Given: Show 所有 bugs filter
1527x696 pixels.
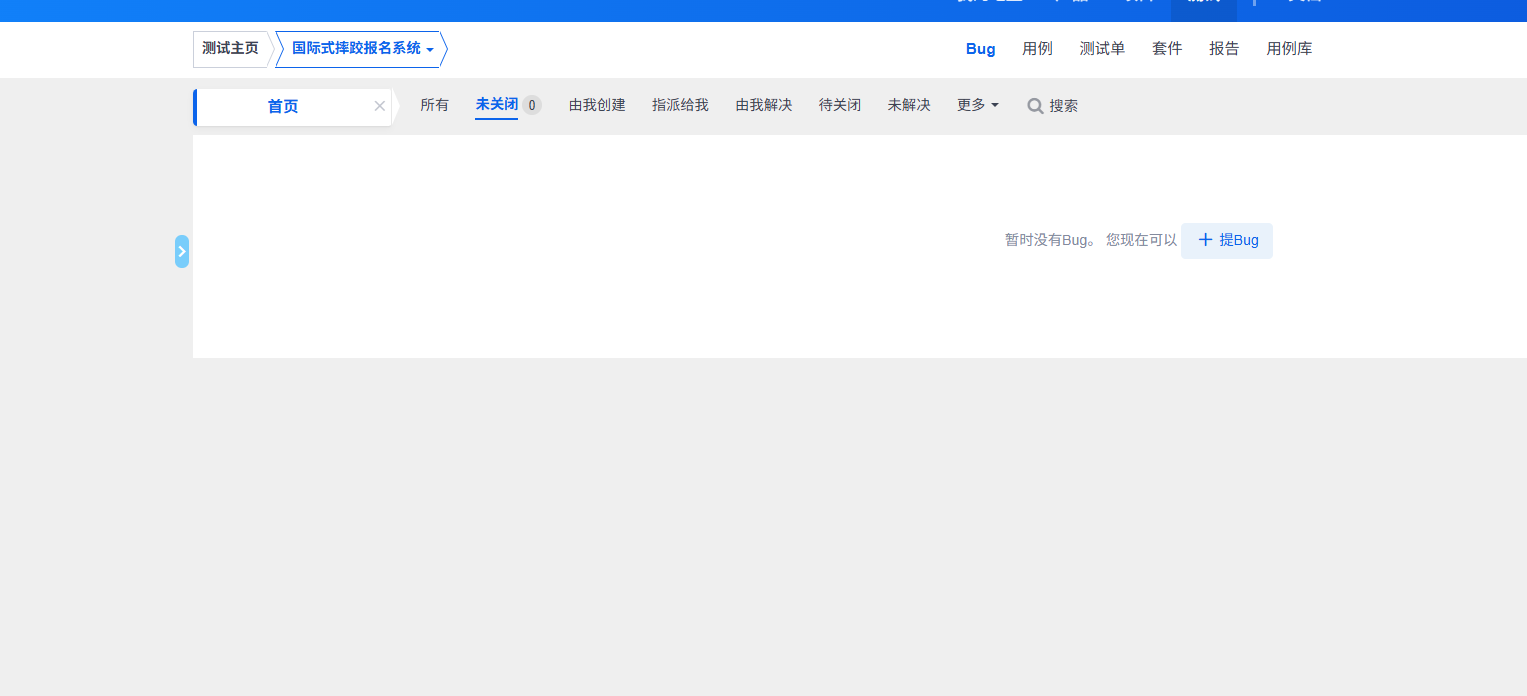Looking at the screenshot, I should point(435,105).
